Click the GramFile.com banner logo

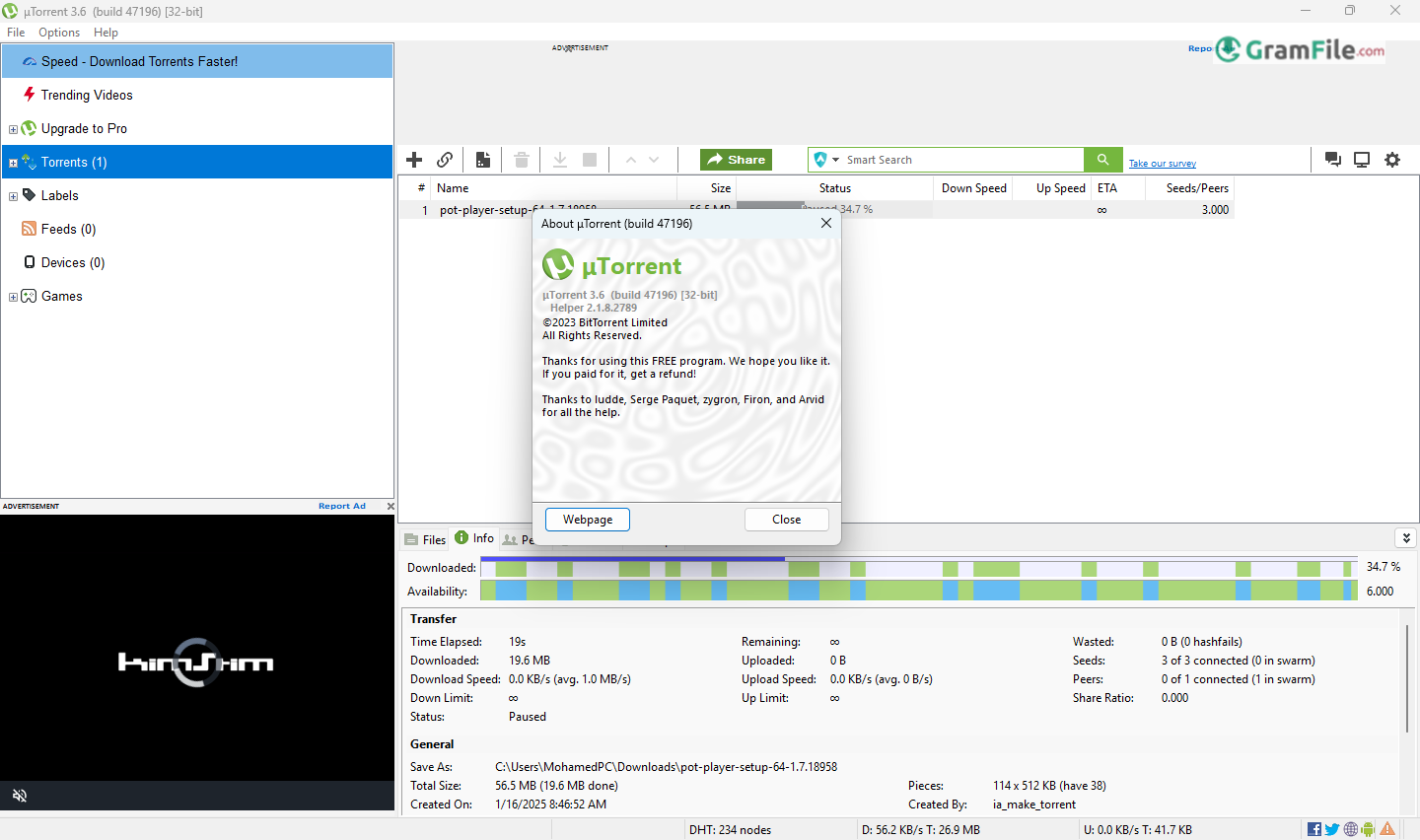pyautogui.click(x=1300, y=49)
